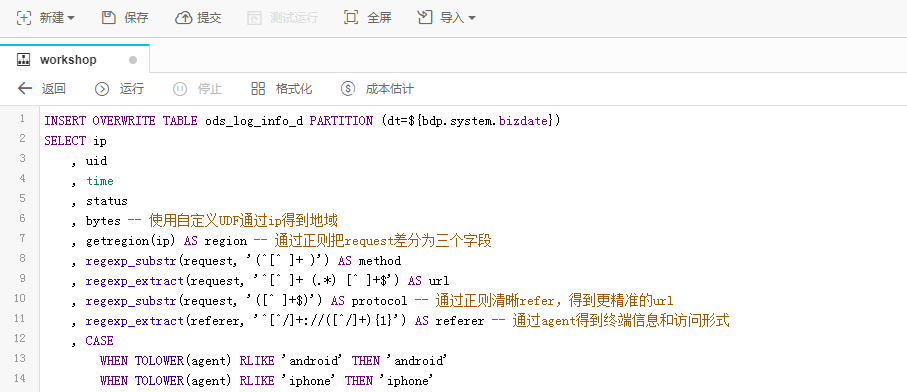Enter fullscreen via 全屏 label
This screenshot has height=392, width=907.
click(x=379, y=18)
